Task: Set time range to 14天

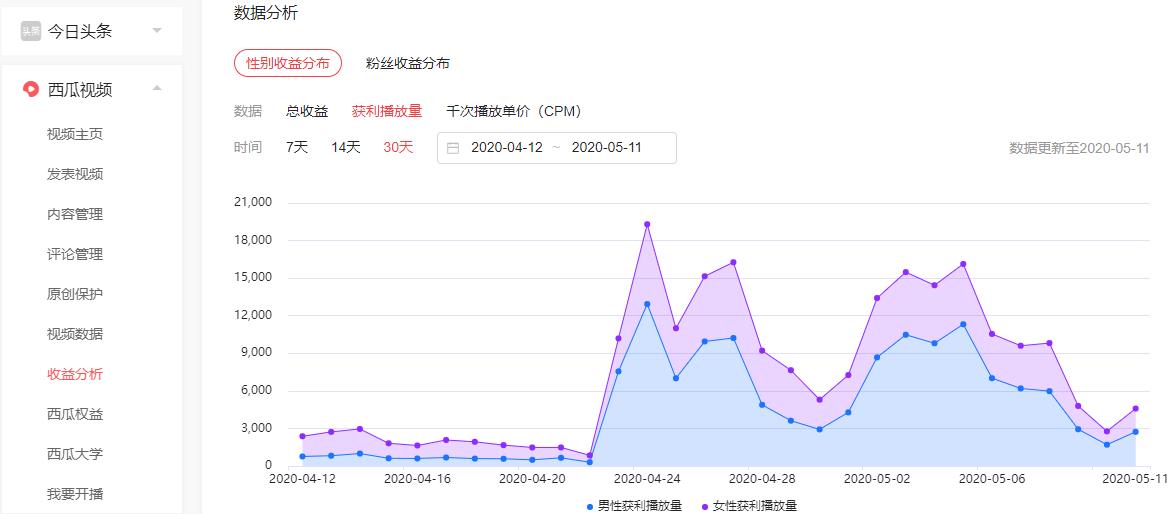Action: point(346,147)
